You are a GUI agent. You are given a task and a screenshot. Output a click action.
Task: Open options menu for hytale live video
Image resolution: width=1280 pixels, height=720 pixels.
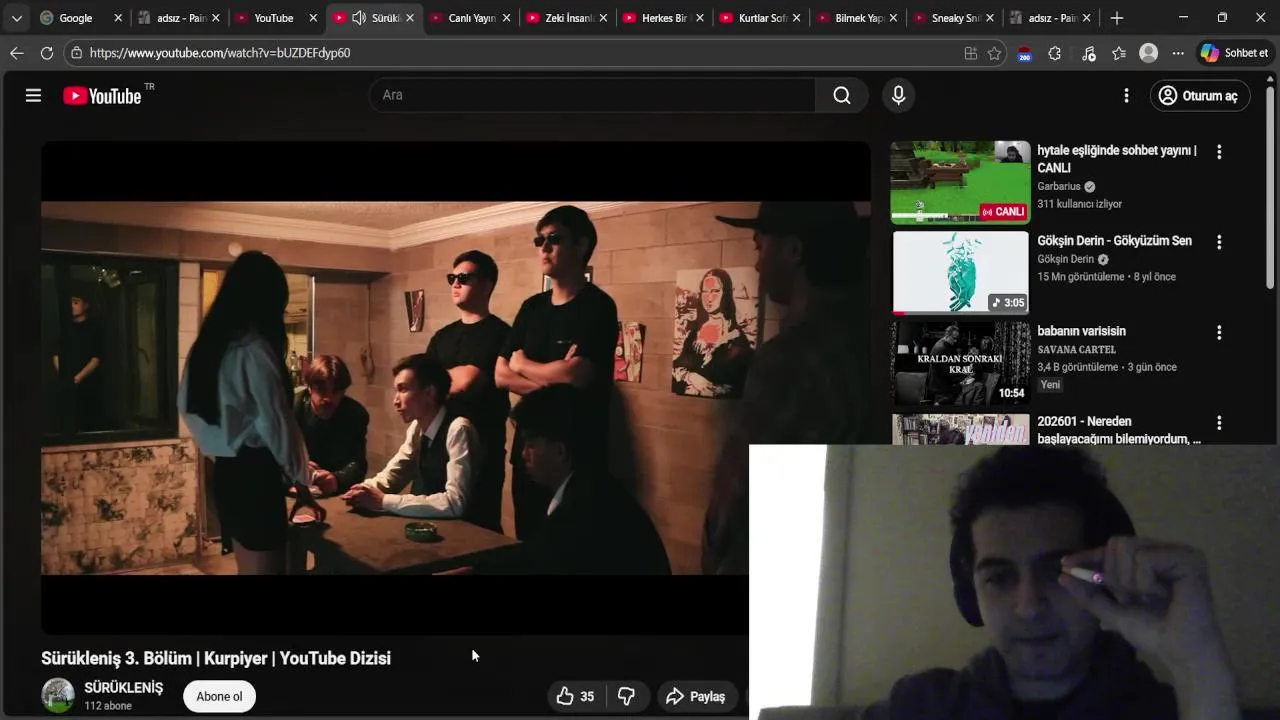pos(1219,152)
